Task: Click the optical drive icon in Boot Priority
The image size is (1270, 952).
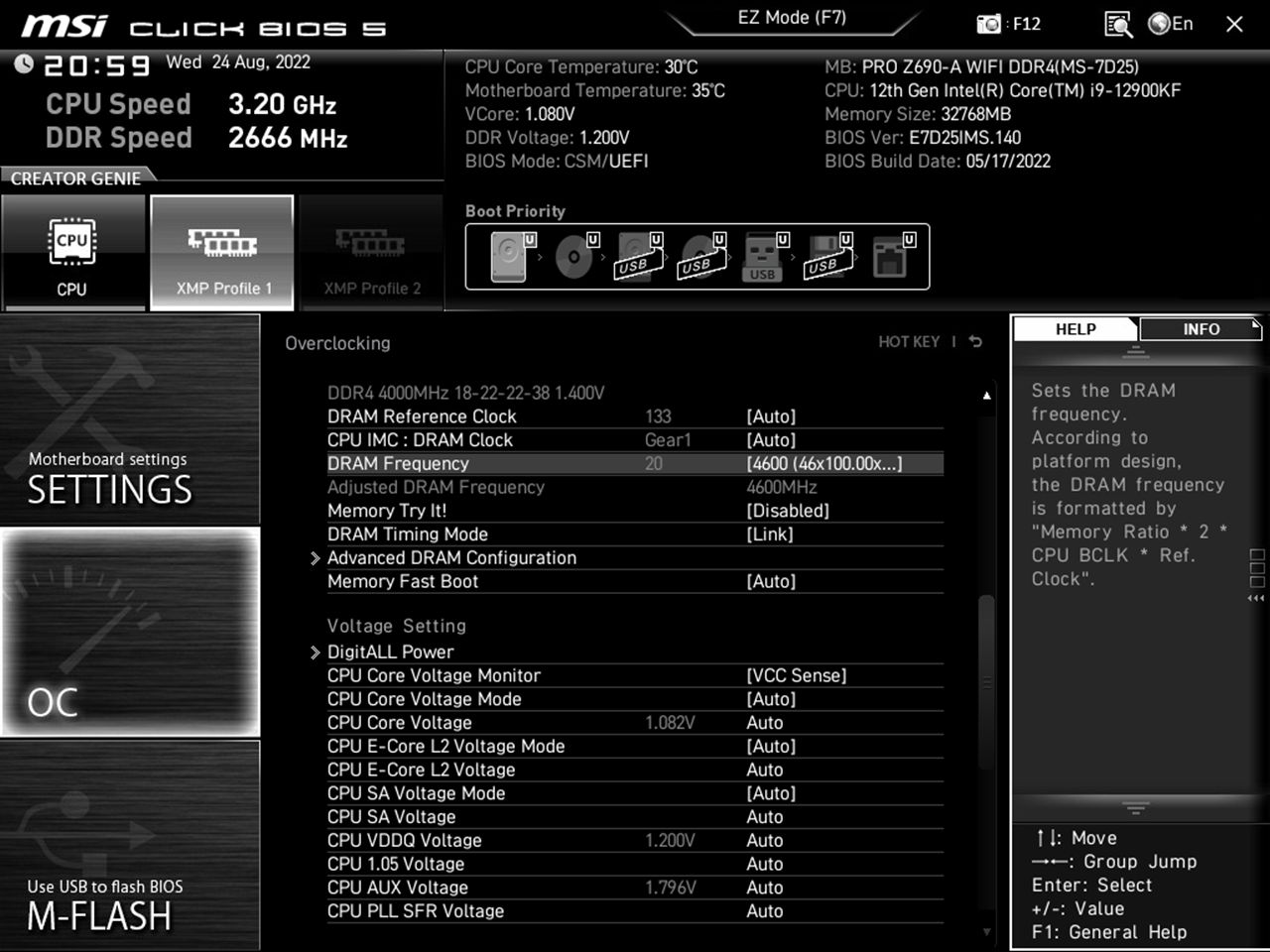Action: 573,256
